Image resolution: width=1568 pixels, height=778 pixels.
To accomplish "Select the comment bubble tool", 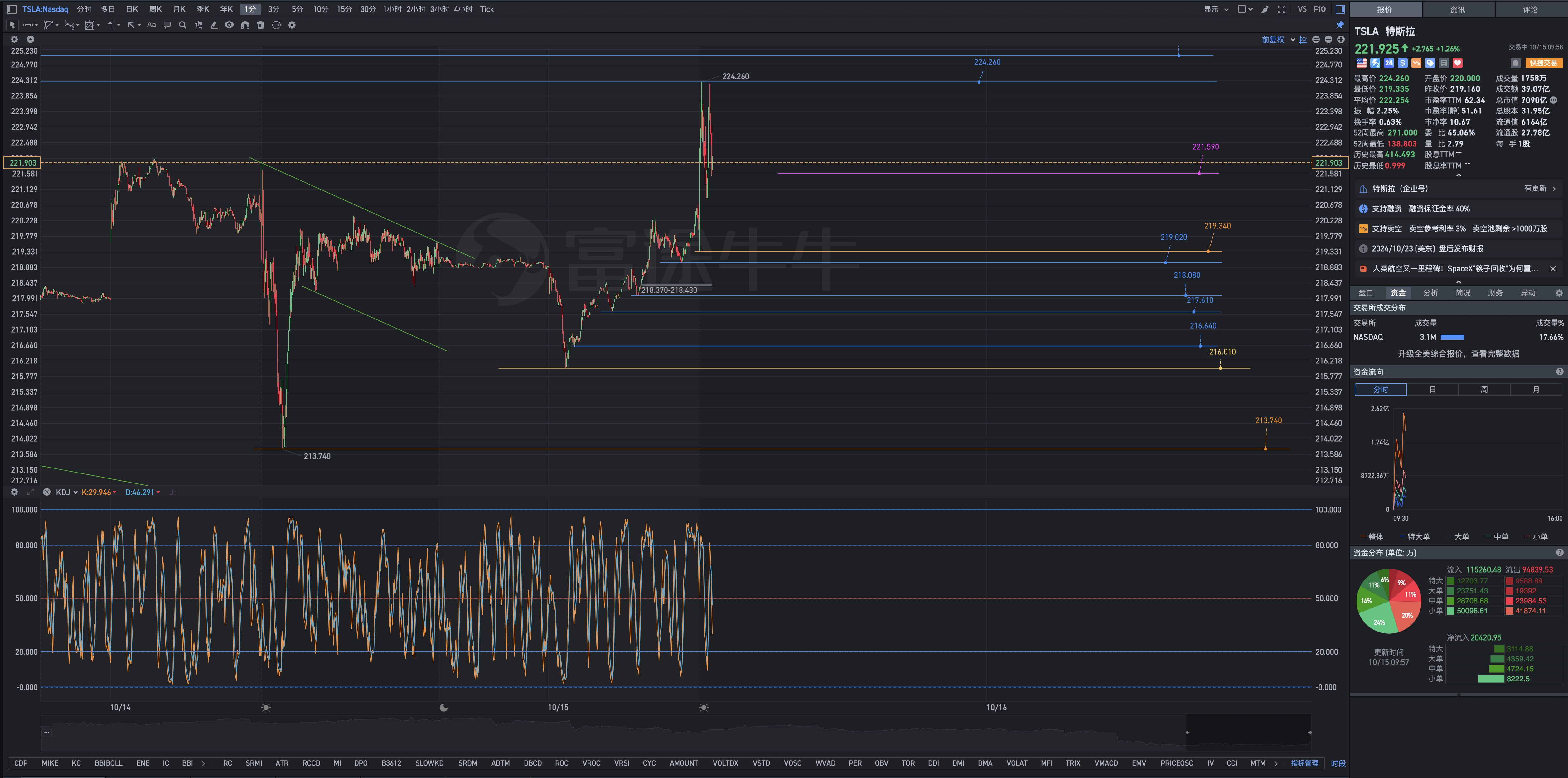I will coord(167,25).
